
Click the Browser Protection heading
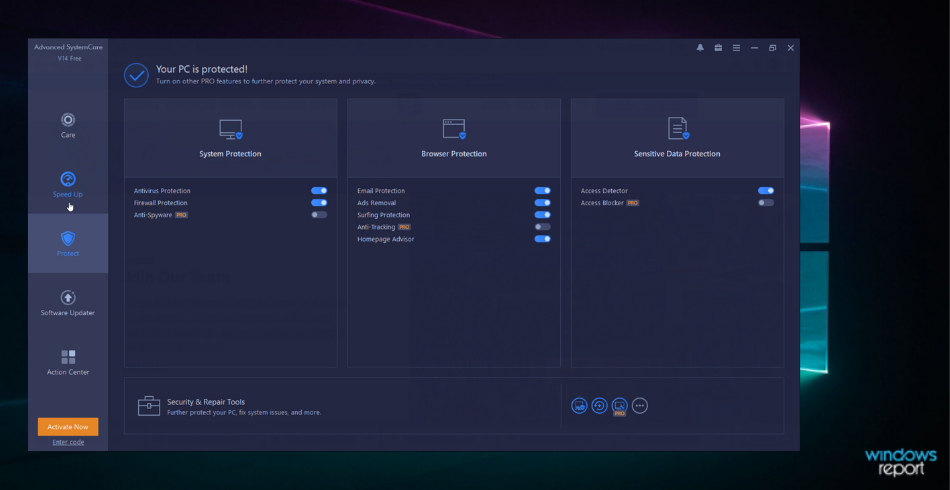pos(454,154)
